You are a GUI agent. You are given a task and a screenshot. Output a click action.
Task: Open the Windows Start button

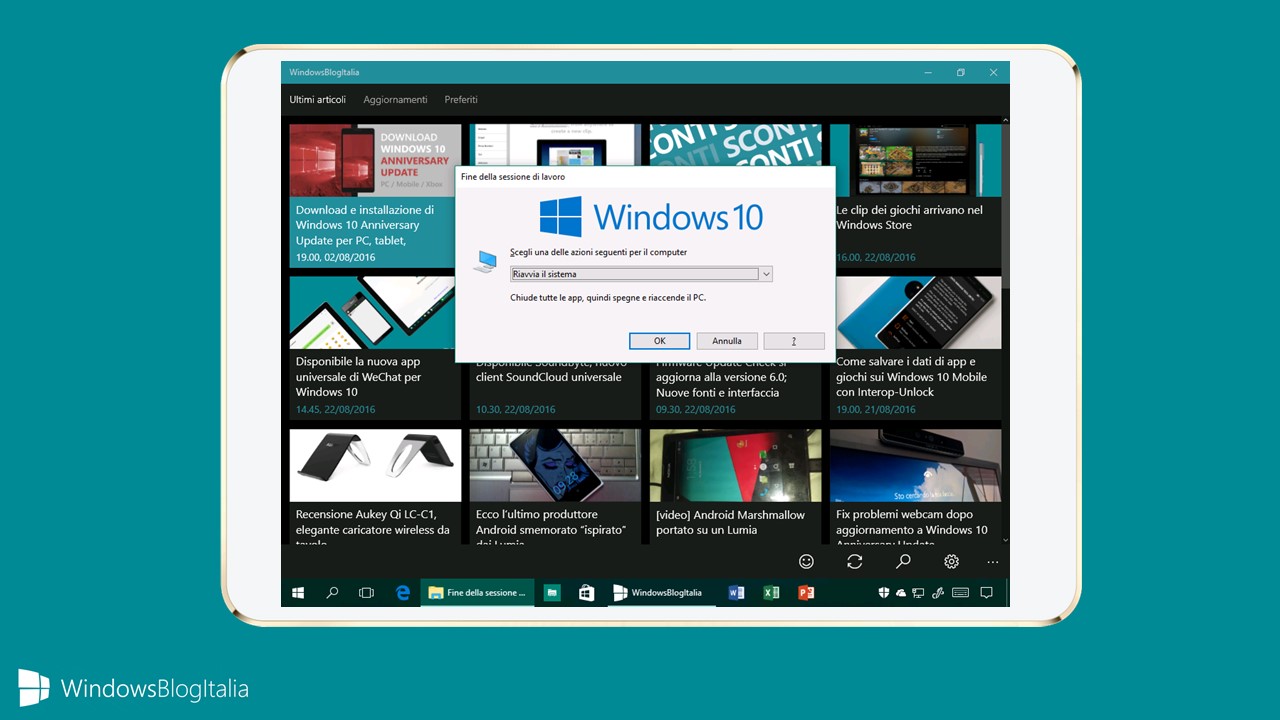pyautogui.click(x=298, y=593)
